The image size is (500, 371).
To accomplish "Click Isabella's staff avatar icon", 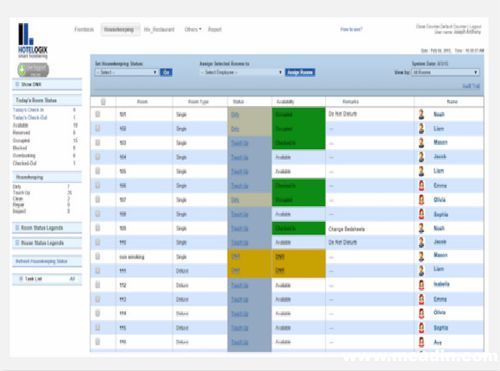I will [421, 285].
